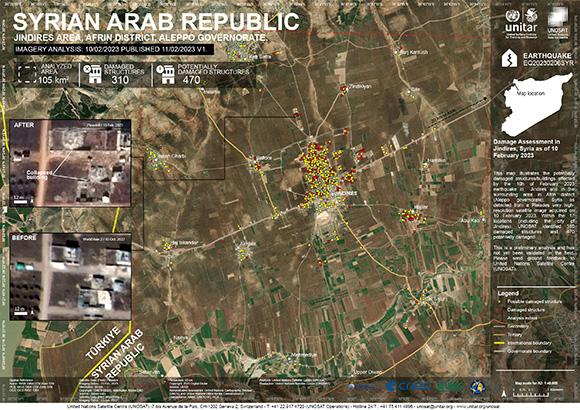Click the damaged structures building icon

[x=93, y=74]
